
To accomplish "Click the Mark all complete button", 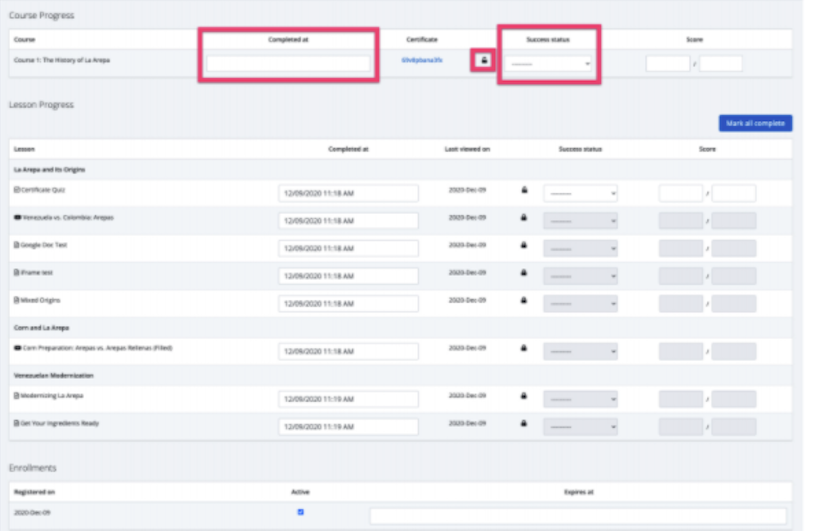I will tap(755, 123).
